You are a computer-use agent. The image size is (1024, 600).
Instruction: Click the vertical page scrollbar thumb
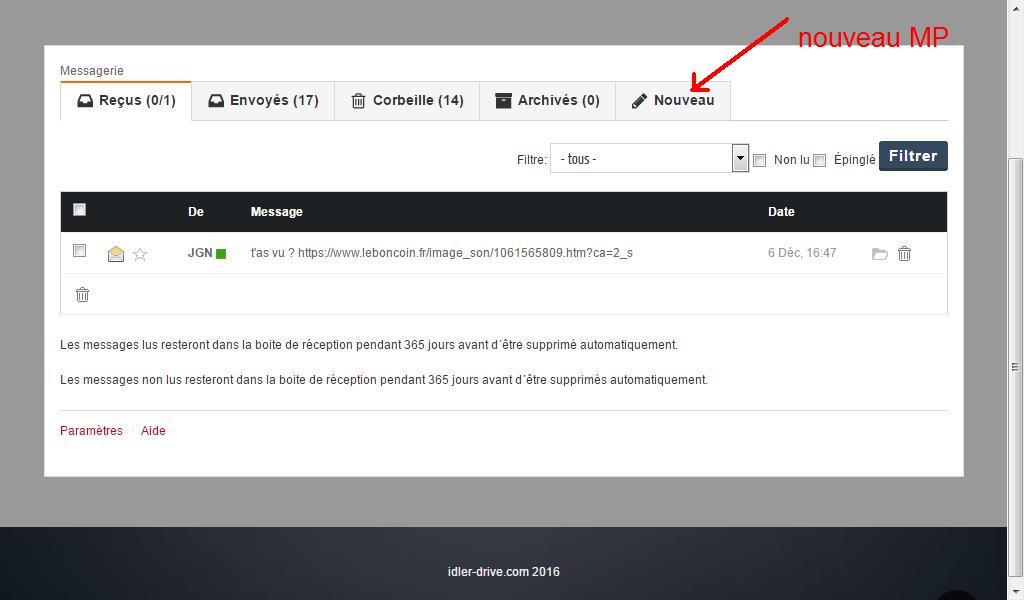[x=1015, y=365]
